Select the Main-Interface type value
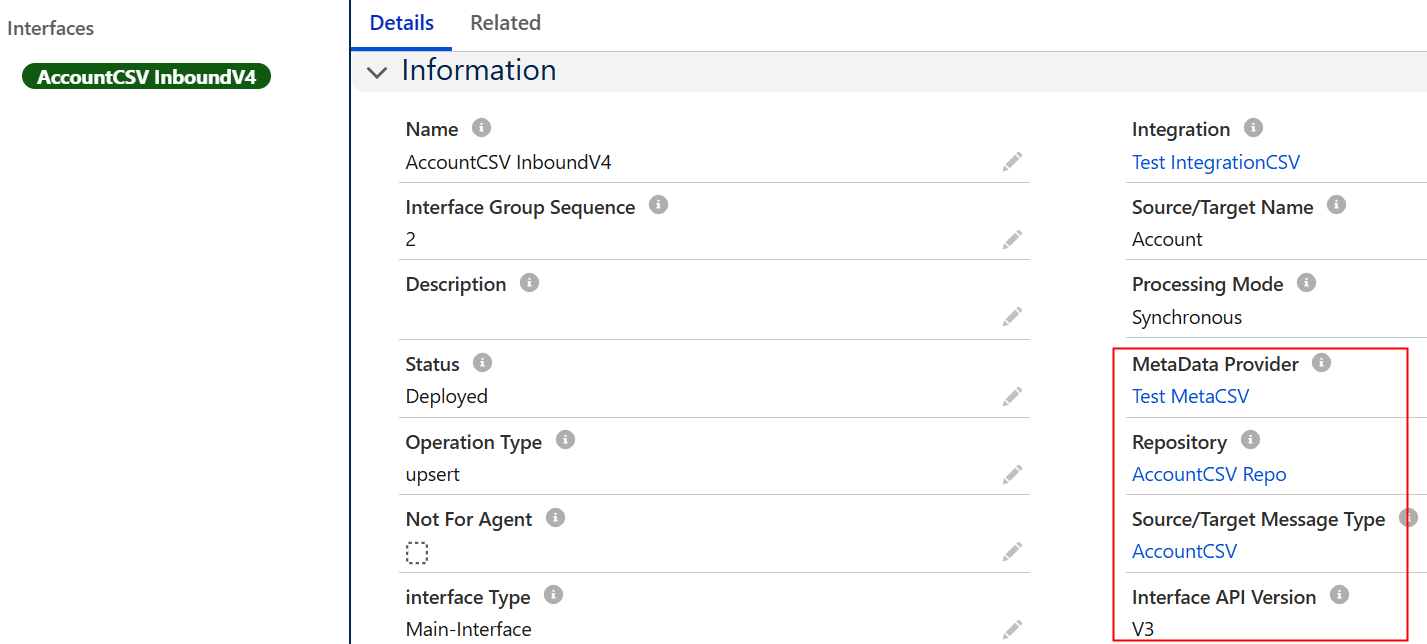Screen dimensions: 1427x644 point(469,629)
